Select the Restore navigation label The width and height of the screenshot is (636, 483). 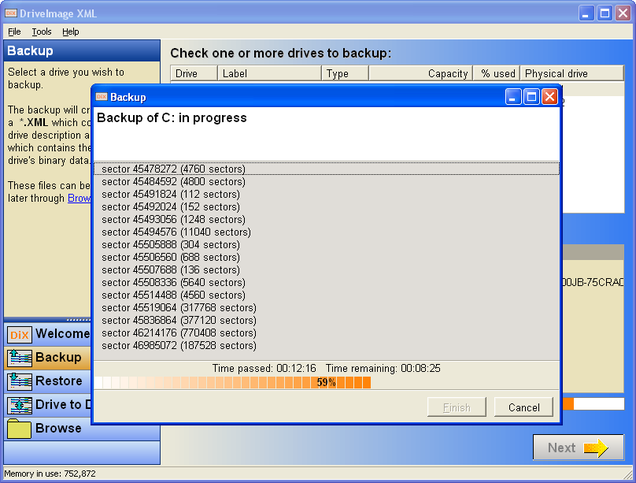59,381
